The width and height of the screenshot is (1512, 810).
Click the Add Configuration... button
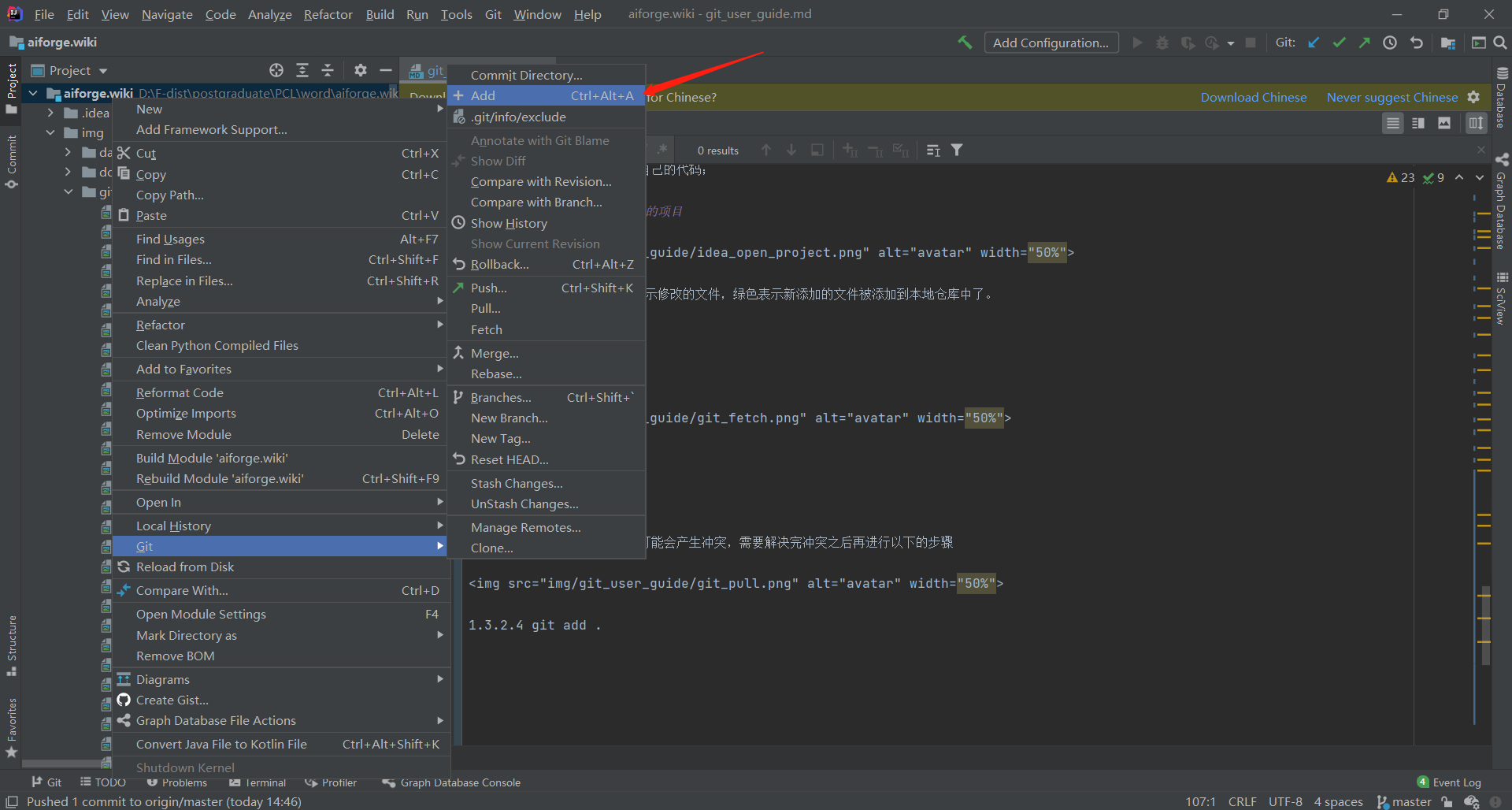pyautogui.click(x=1051, y=43)
